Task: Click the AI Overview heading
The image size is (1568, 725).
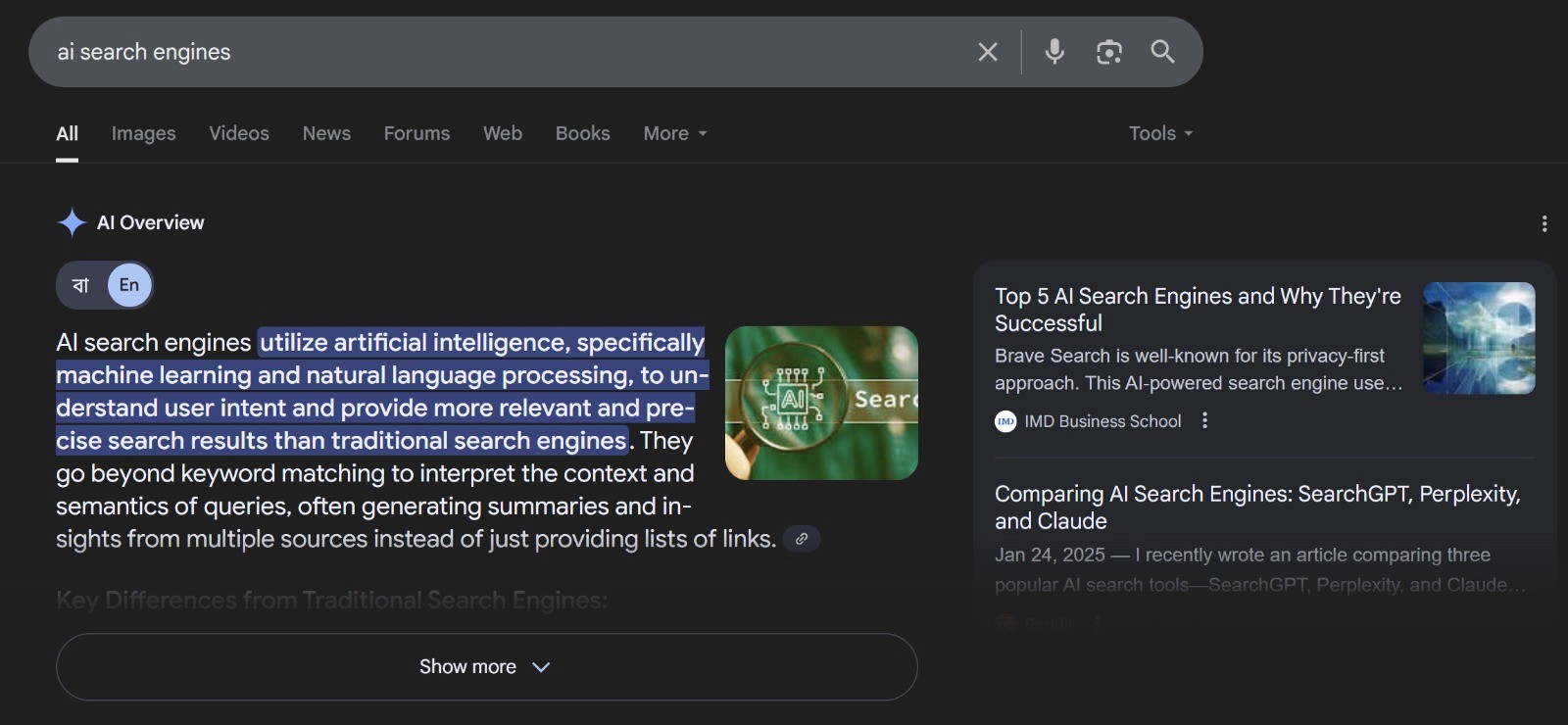Action: [x=150, y=222]
